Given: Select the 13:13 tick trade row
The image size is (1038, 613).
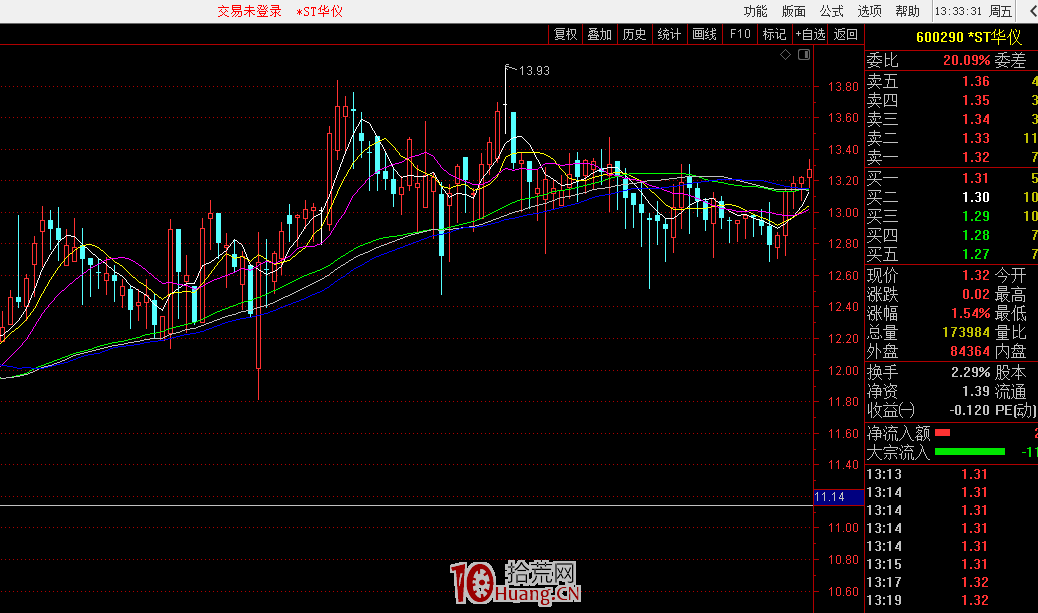Looking at the screenshot, I should coord(951,474).
